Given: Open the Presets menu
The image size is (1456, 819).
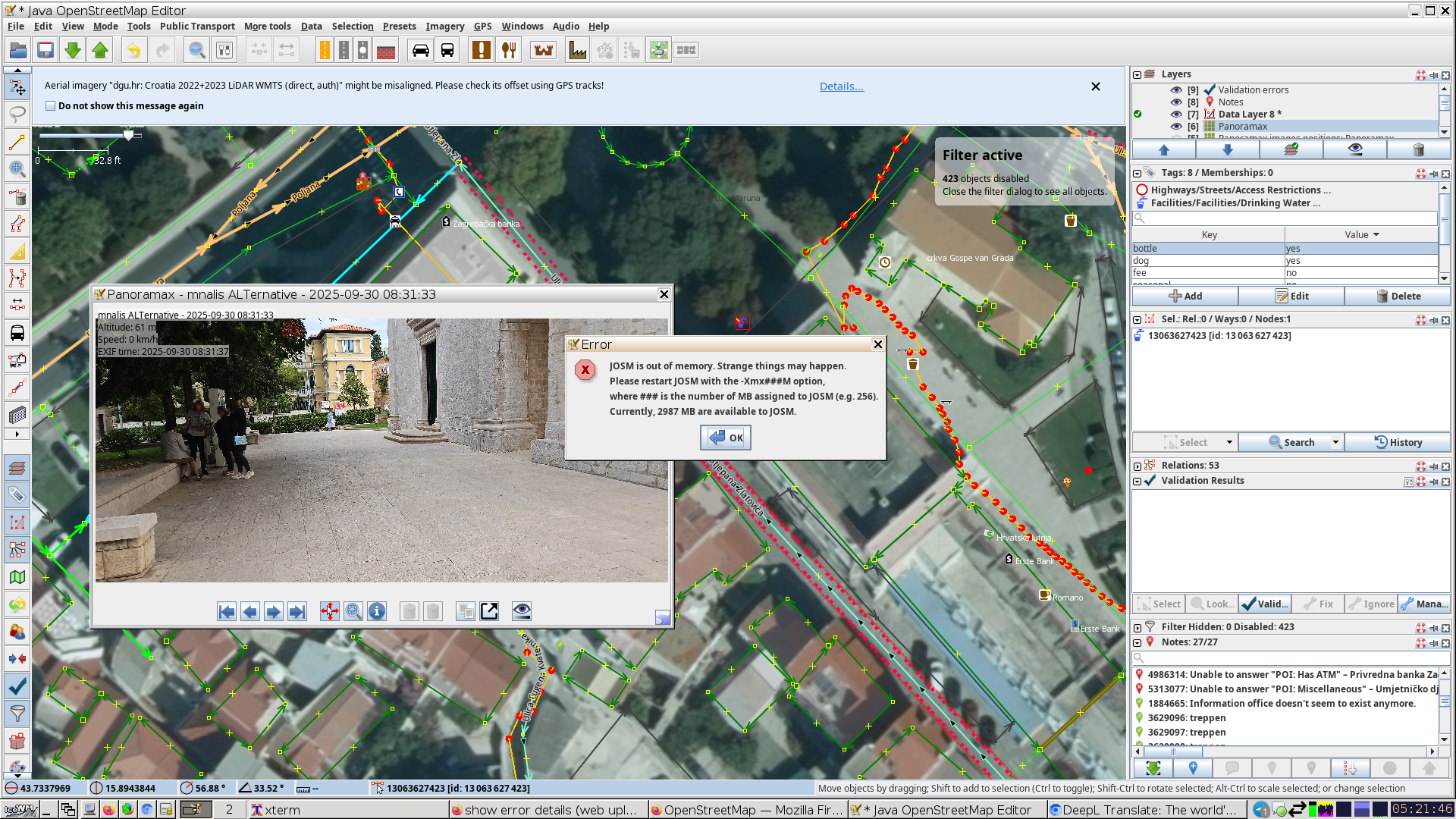Looking at the screenshot, I should coord(399,26).
